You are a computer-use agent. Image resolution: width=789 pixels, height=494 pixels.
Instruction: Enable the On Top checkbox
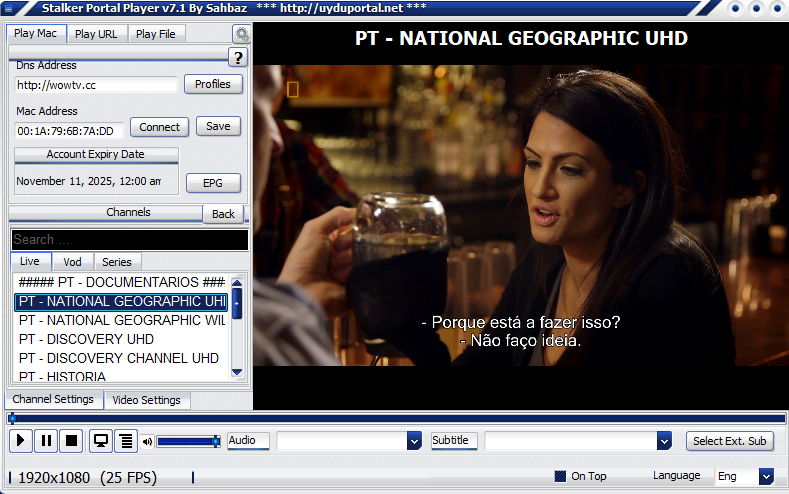[x=560, y=476]
